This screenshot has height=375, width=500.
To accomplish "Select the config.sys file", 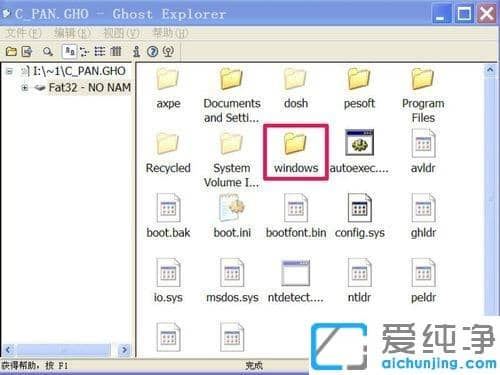I will point(359,217).
